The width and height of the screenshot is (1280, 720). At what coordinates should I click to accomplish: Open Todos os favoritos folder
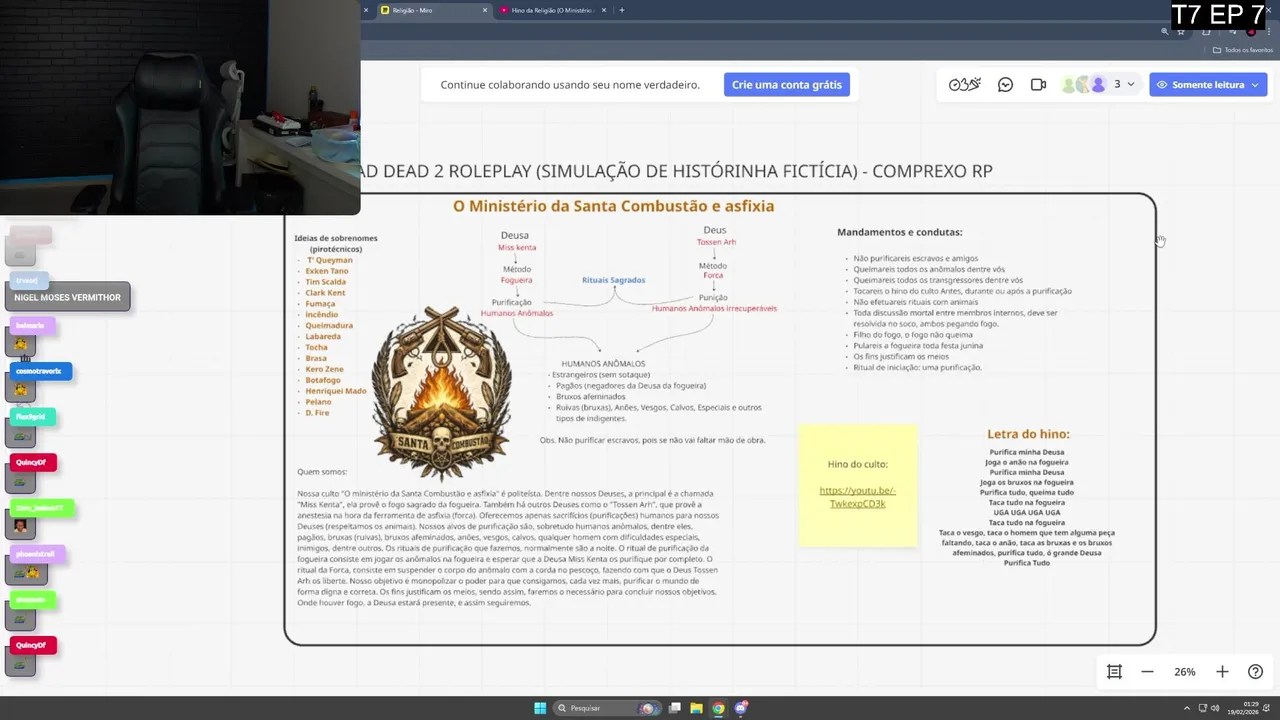coord(1243,50)
